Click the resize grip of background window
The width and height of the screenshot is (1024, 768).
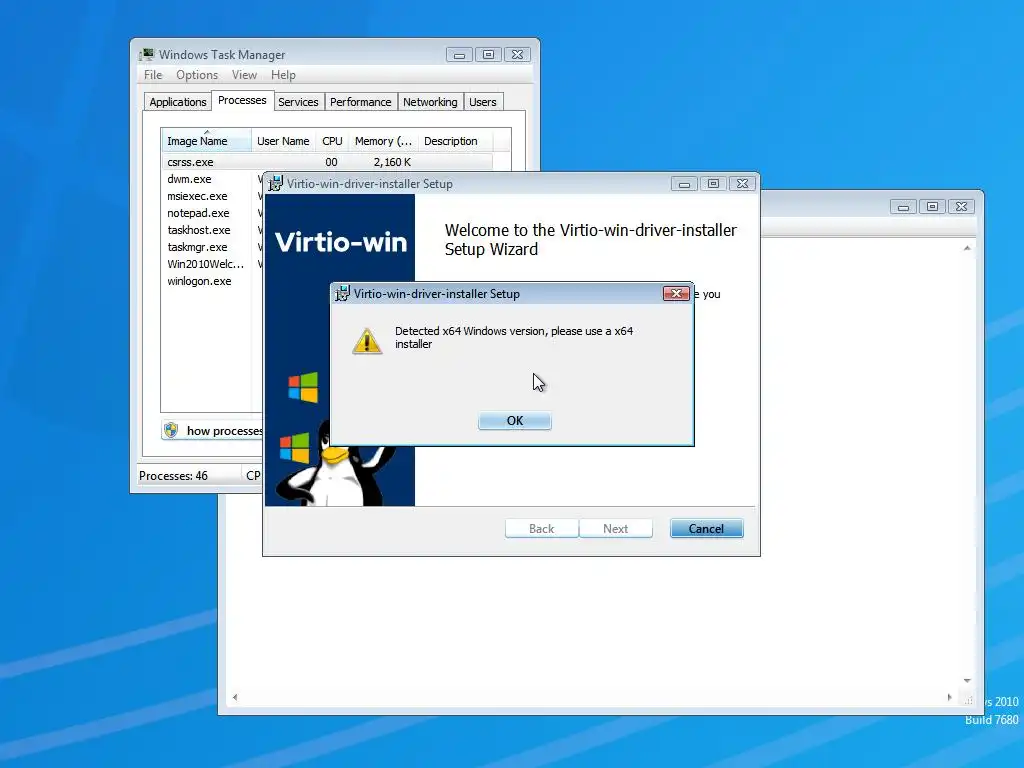968,699
